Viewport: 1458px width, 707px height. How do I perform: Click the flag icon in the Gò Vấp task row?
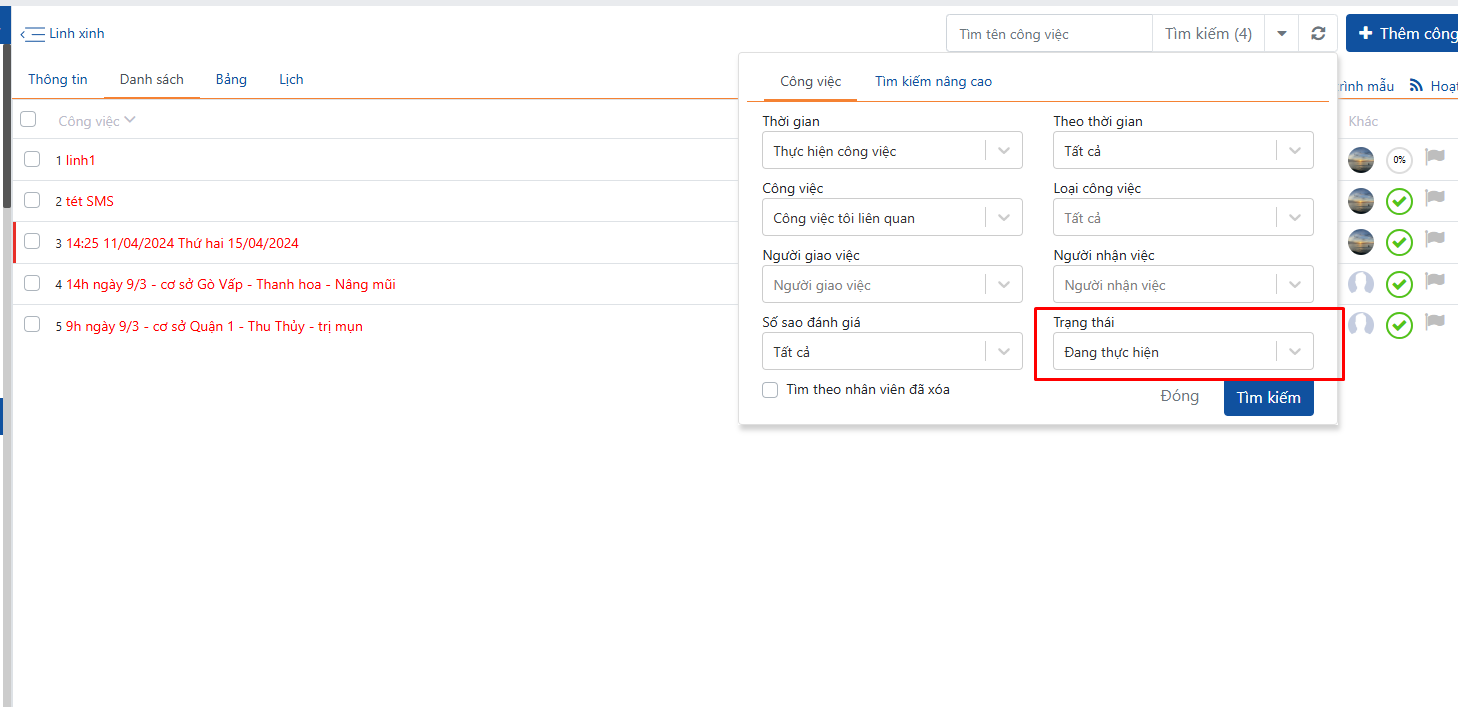(1435, 281)
